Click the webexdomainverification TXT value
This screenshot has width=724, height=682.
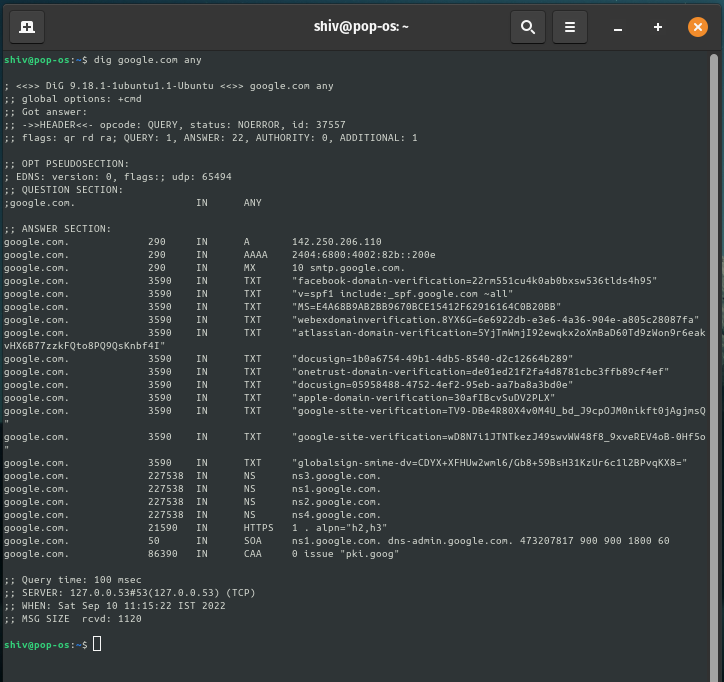click(x=495, y=320)
